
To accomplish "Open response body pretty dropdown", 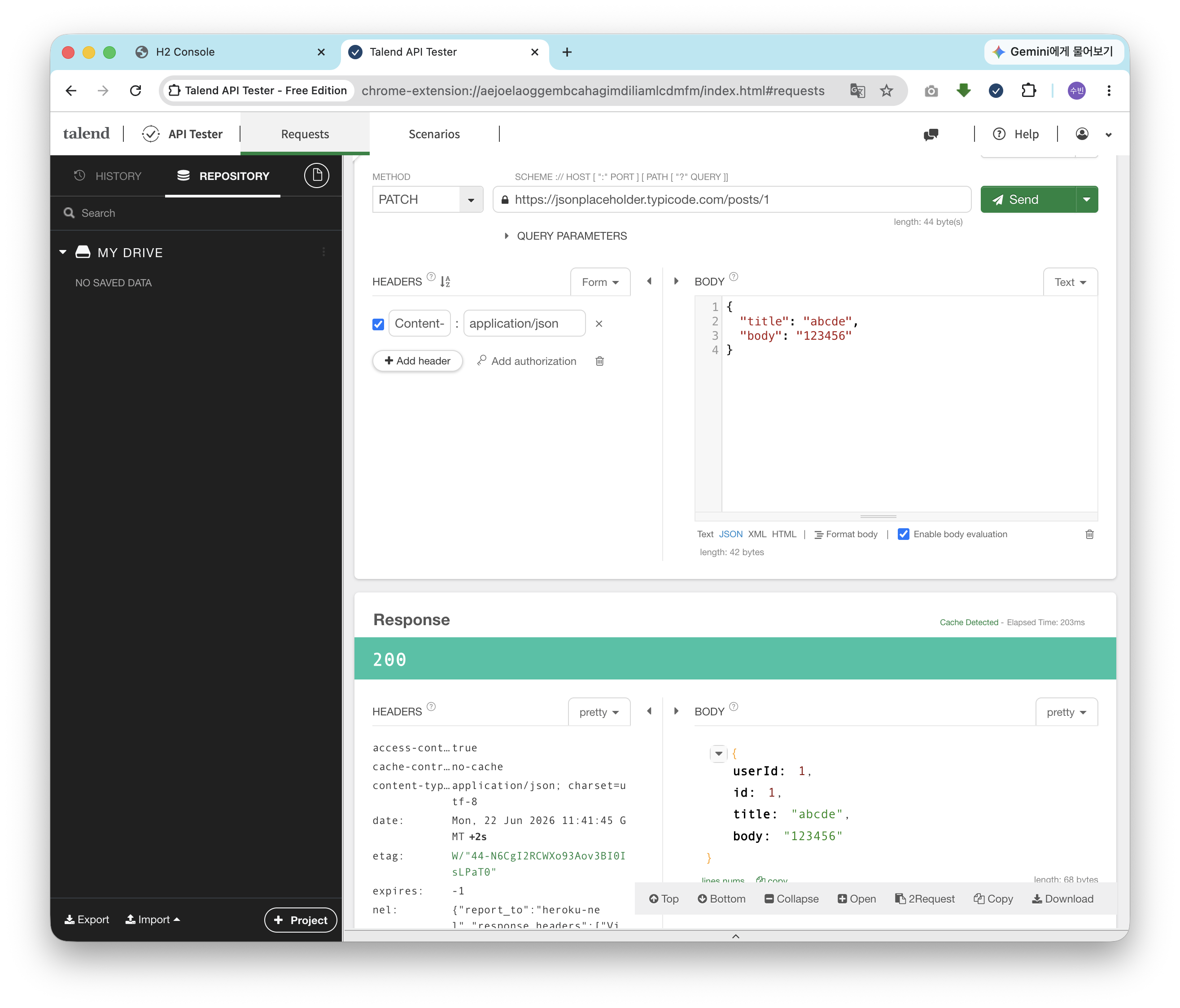I will [1066, 712].
